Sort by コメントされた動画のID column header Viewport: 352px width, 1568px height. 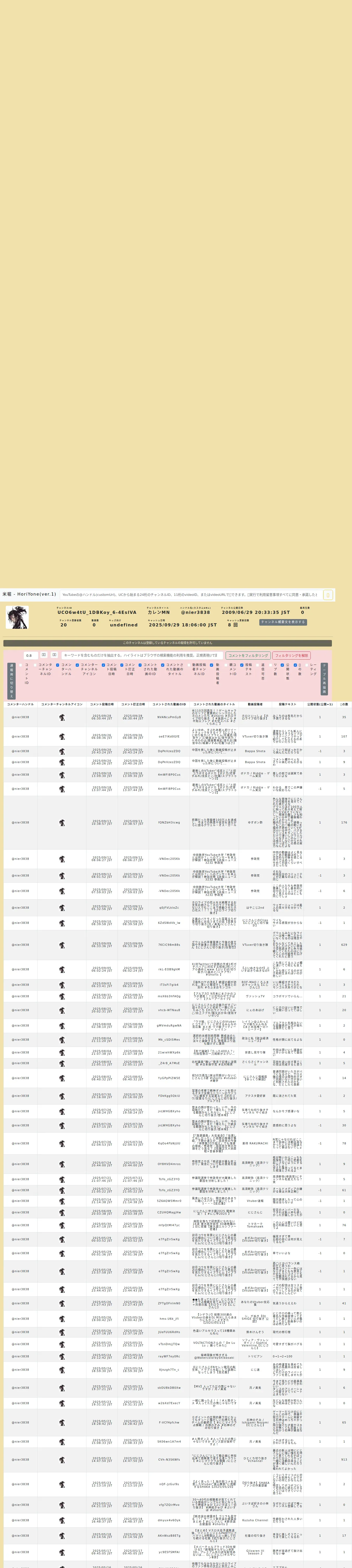click(169, 704)
